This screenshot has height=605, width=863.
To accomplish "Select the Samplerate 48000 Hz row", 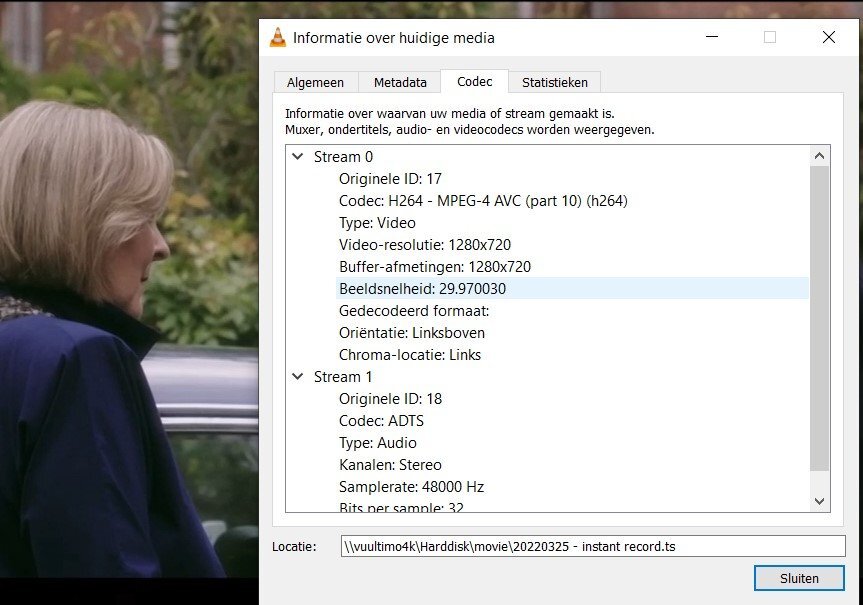I will coord(411,487).
